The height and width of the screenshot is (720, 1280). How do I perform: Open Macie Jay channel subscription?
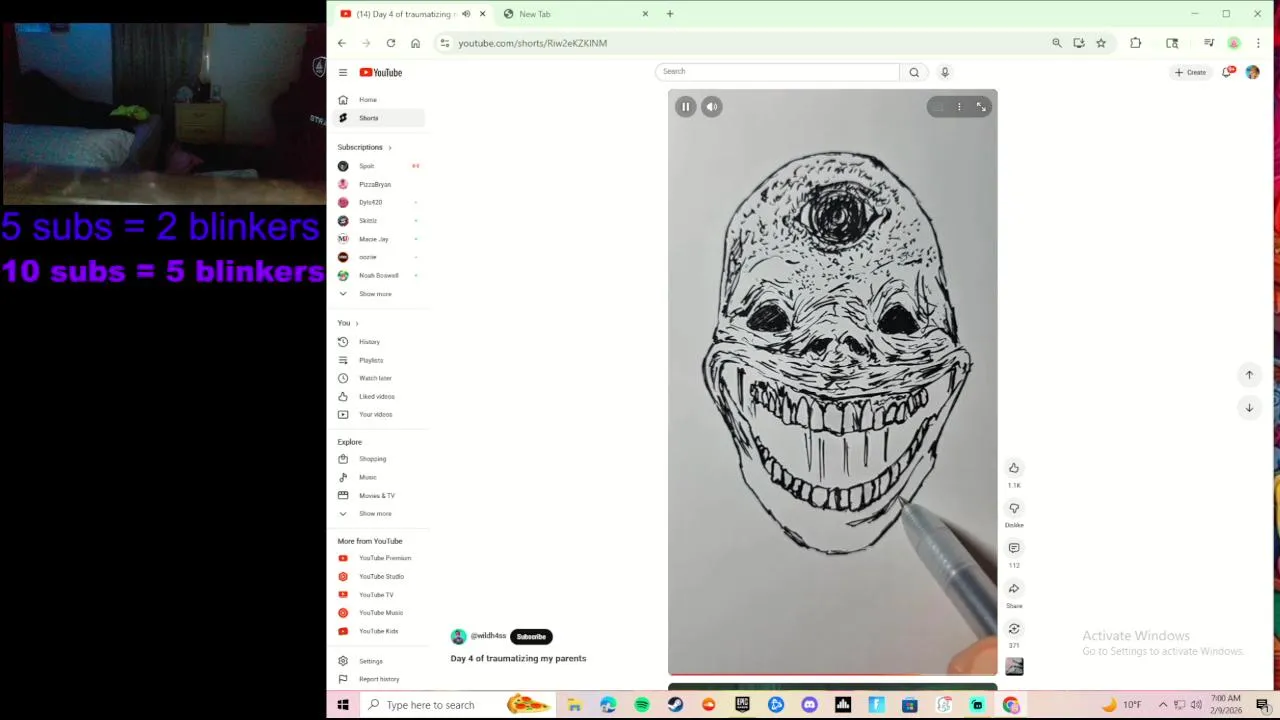click(380, 239)
